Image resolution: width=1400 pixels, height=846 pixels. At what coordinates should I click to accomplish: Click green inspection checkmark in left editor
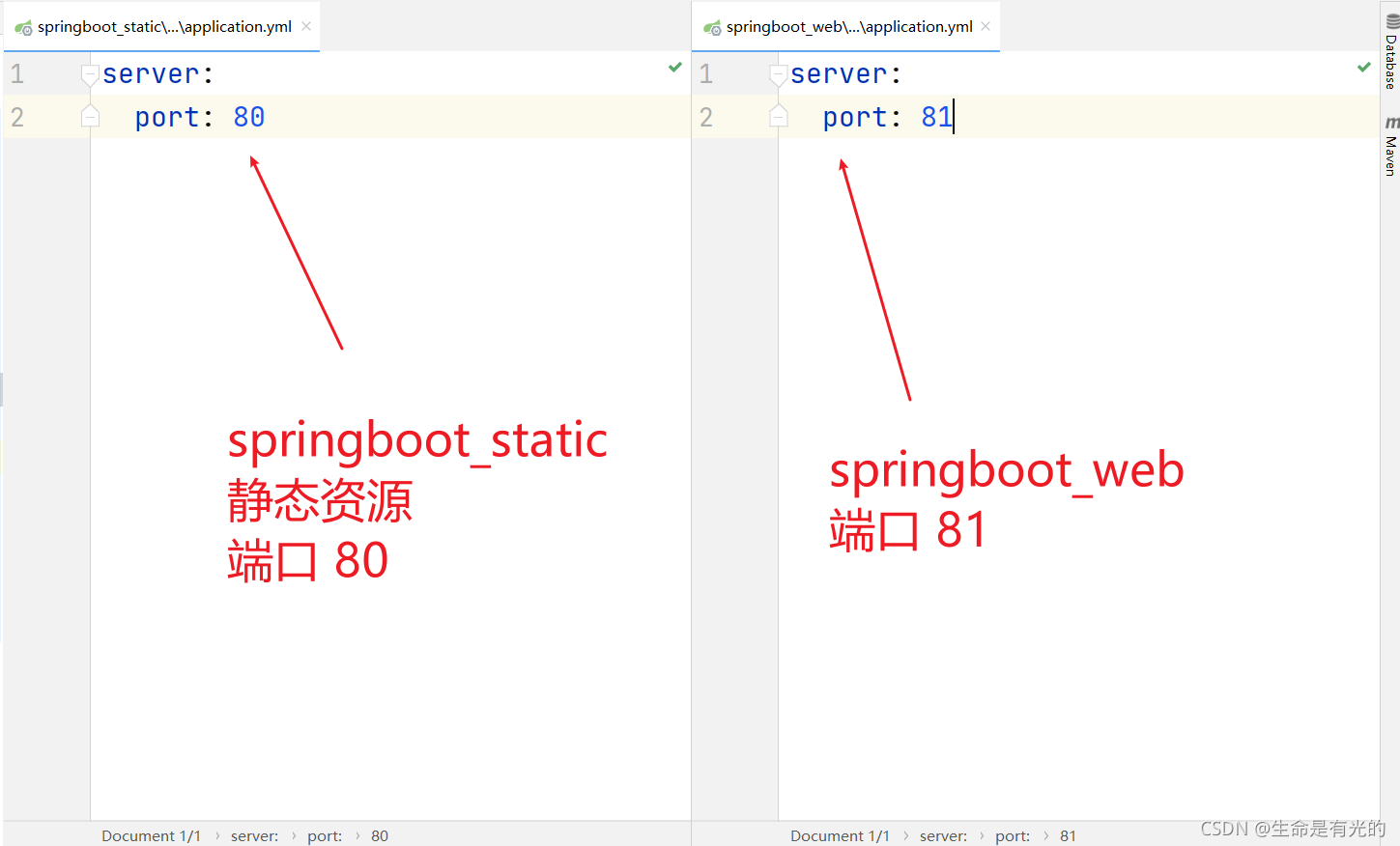coord(675,67)
